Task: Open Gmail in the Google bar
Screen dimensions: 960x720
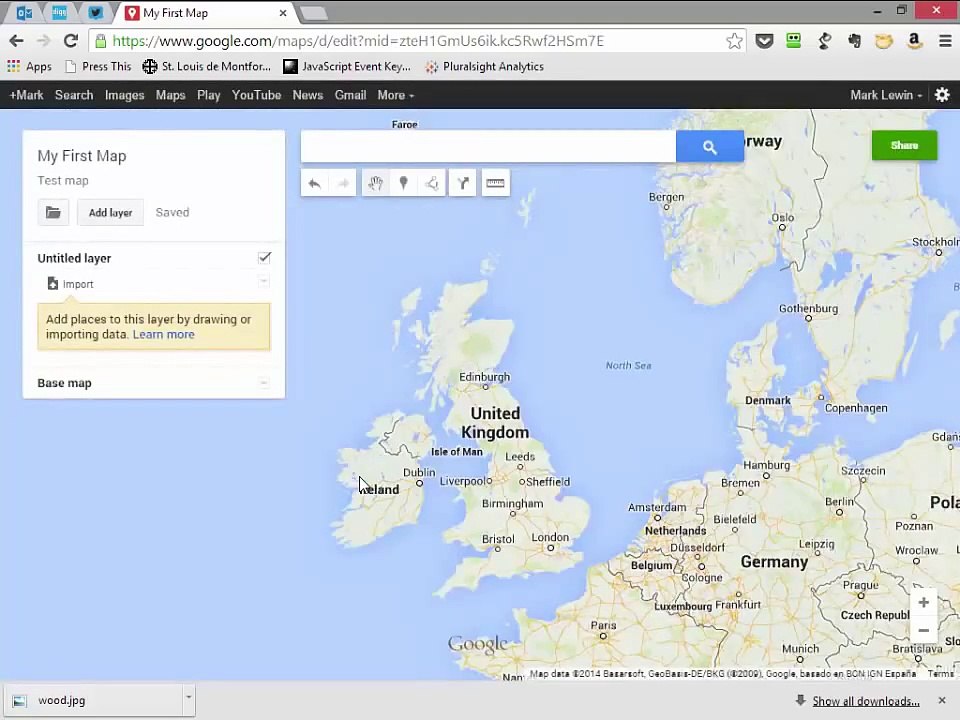Action: tap(350, 95)
